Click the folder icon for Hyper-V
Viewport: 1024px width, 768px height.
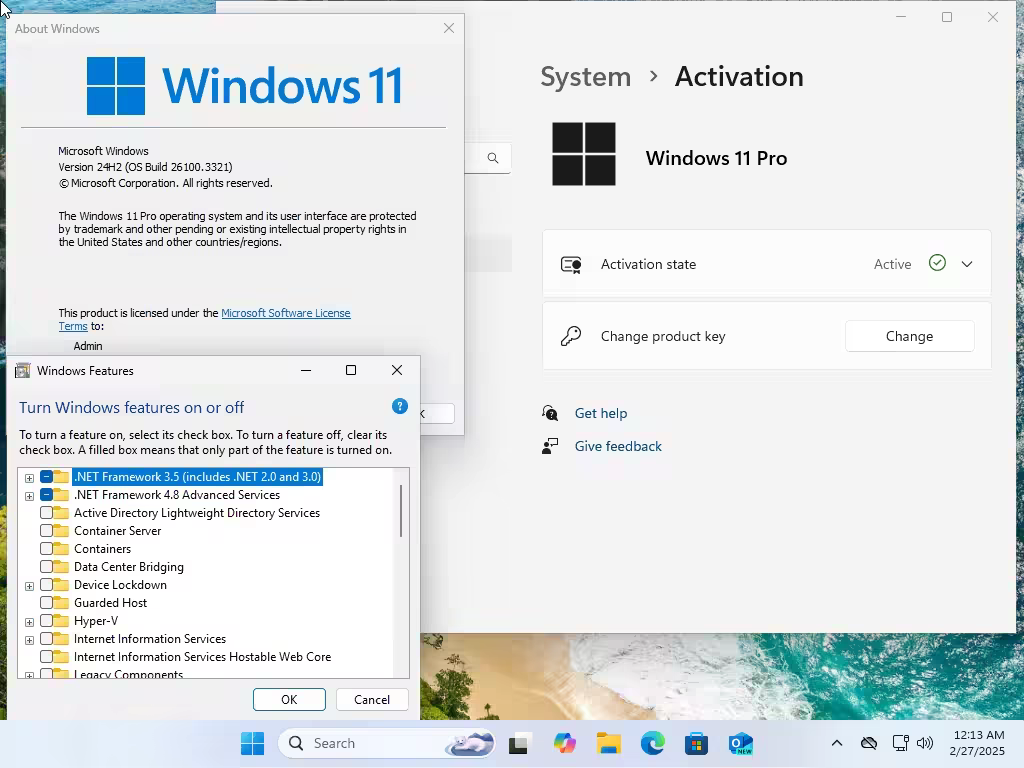[x=61, y=620]
